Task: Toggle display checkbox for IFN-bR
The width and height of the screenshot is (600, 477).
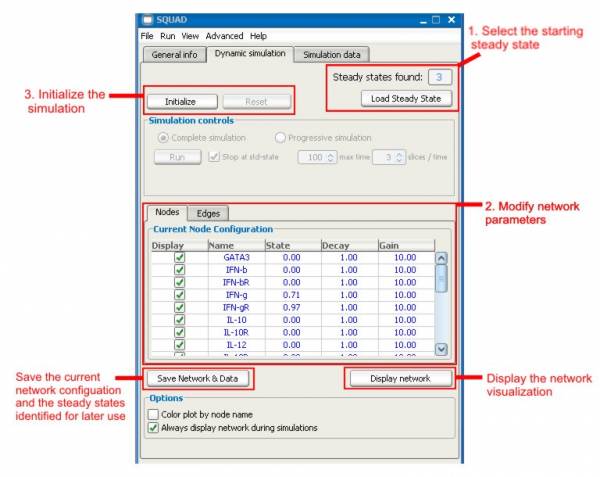Action: click(179, 282)
